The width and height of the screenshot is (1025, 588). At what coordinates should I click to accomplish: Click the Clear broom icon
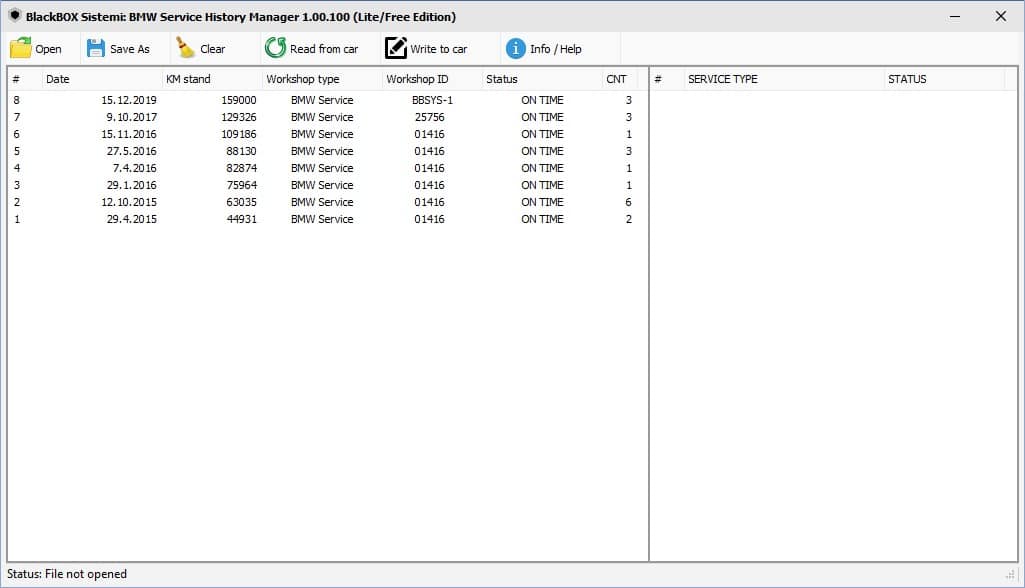(186, 48)
